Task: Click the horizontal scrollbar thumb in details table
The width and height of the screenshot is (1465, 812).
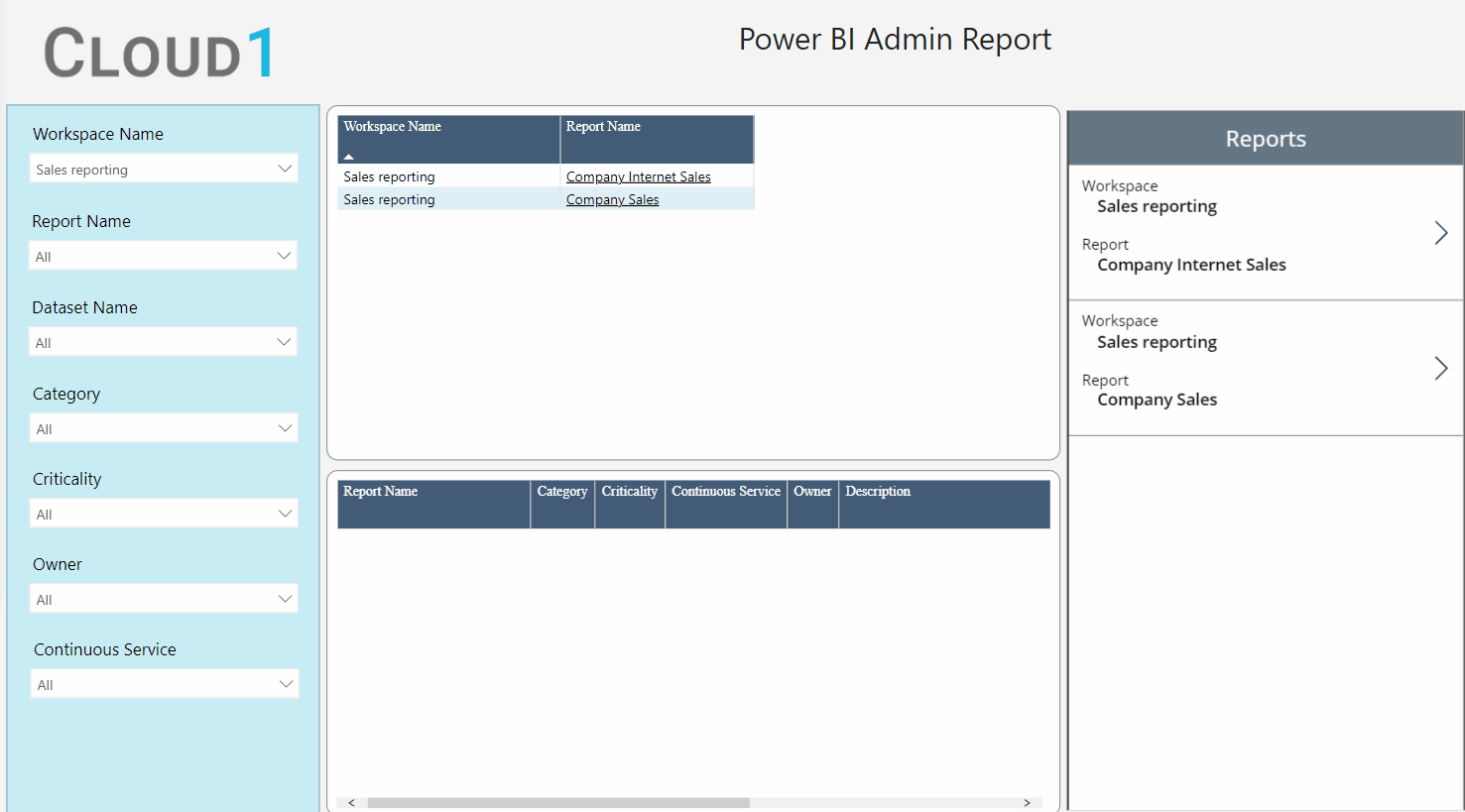Action: 558,803
